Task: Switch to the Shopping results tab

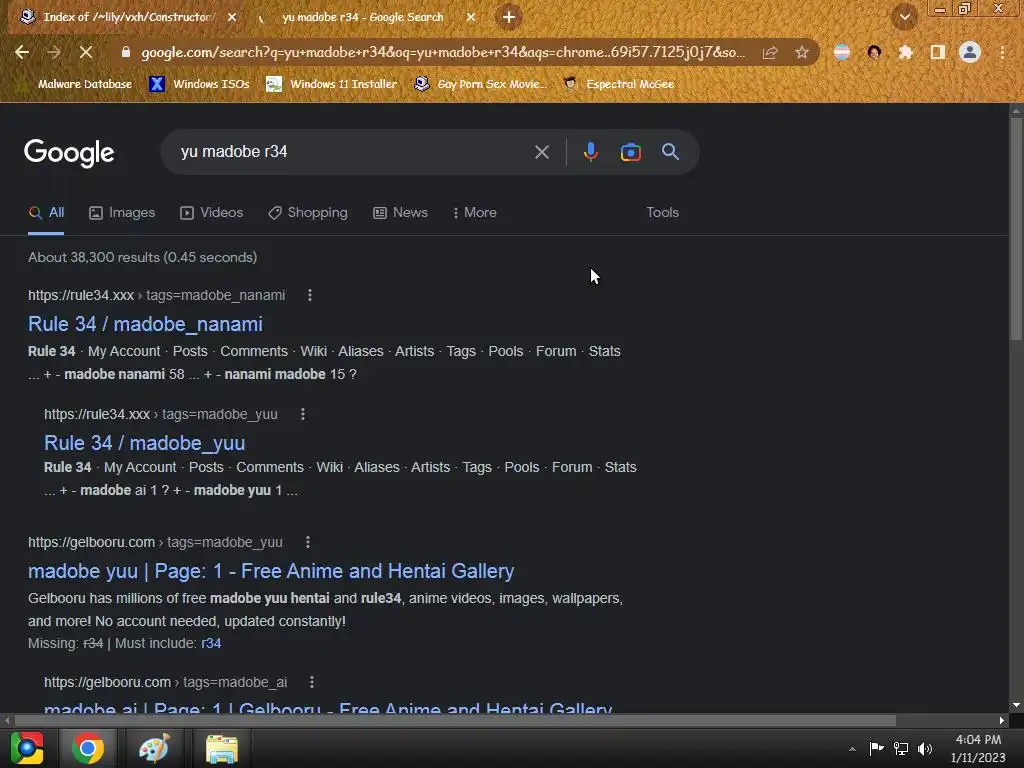Action: pos(308,212)
